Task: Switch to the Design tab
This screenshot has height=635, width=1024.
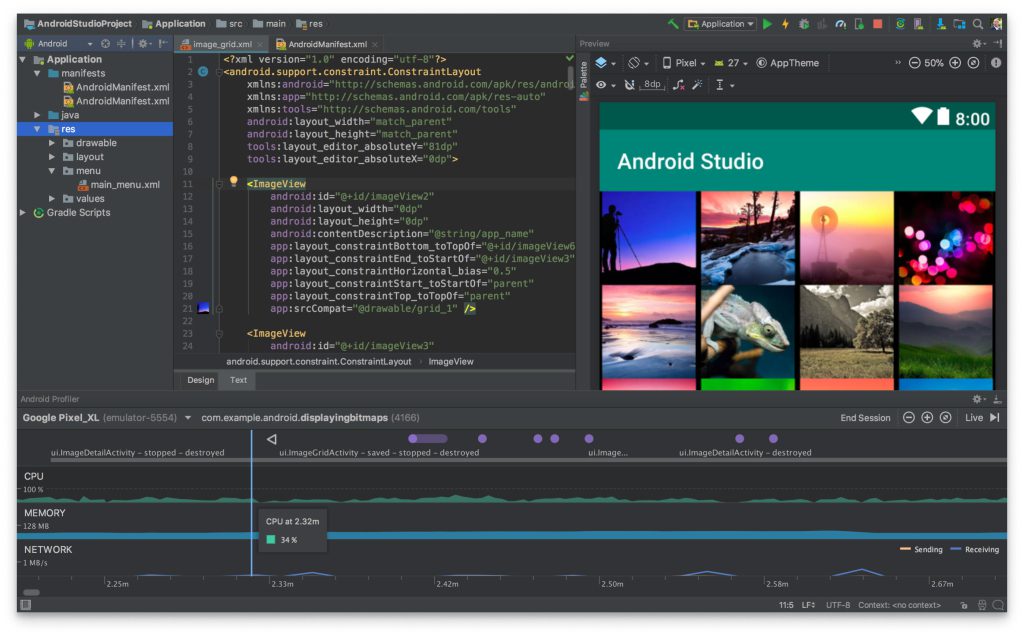Action: (200, 380)
